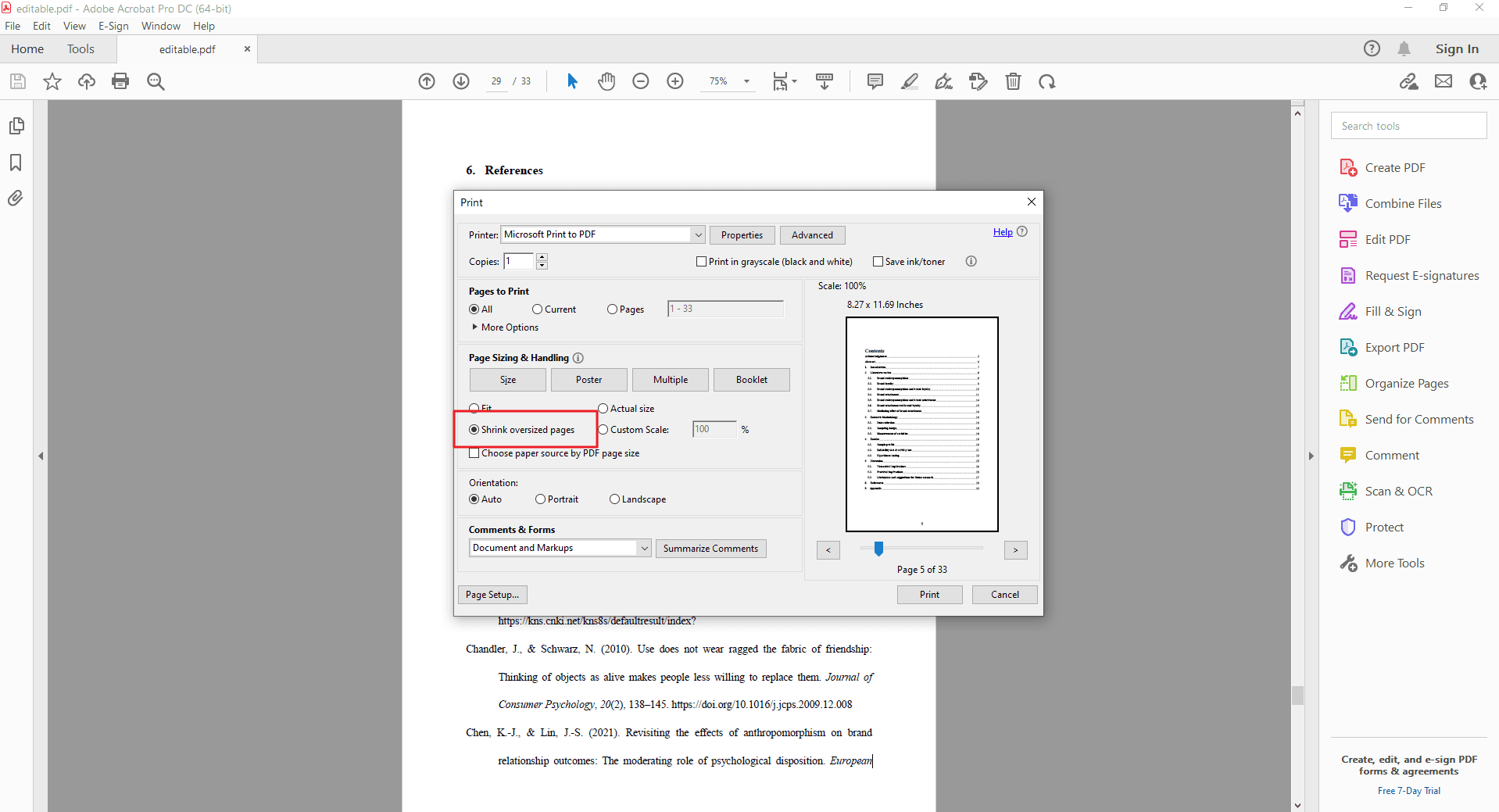Open the zoom level dropdown
The width and height of the screenshot is (1499, 812).
point(746,81)
